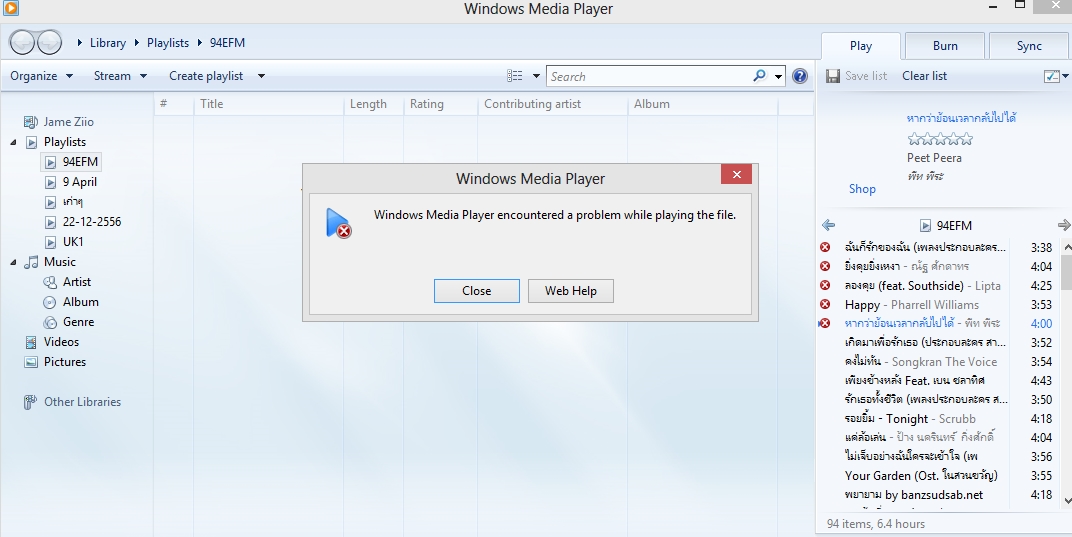Click the Artist icon in Music
This screenshot has height=537, width=1072.
tap(50, 282)
